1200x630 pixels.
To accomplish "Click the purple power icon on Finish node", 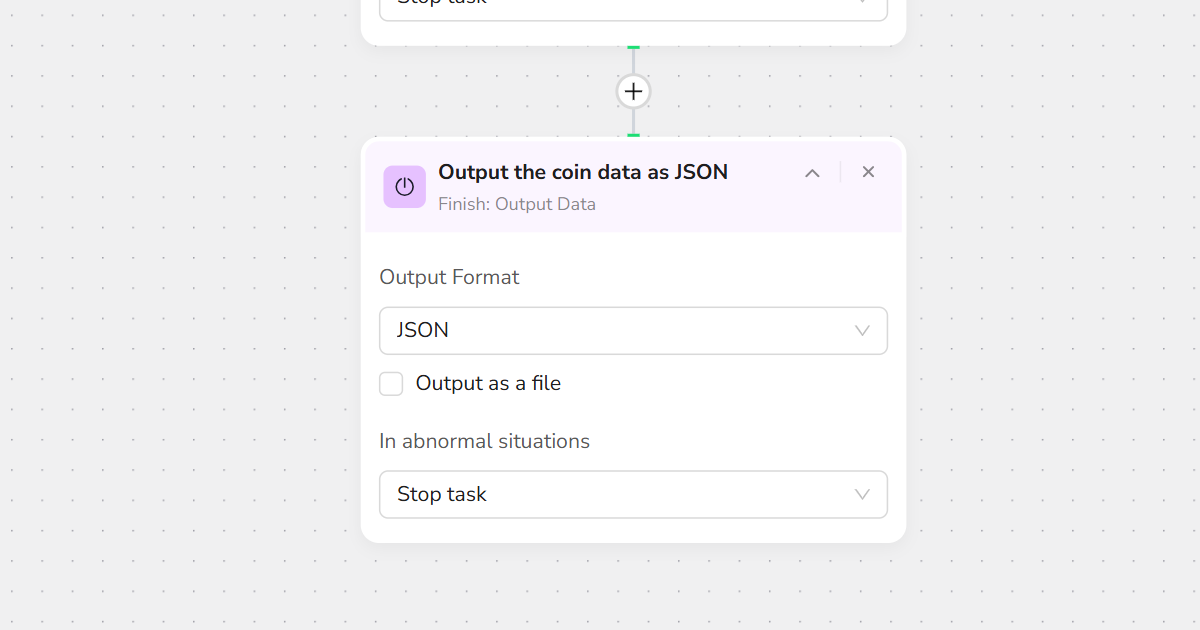I will 405,187.
